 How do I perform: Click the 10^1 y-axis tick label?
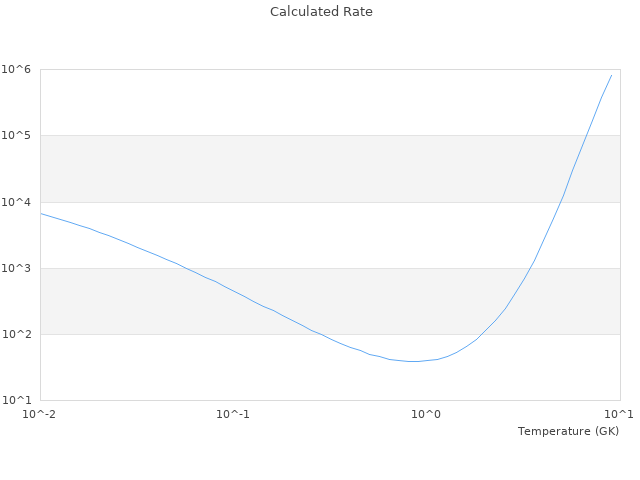pos(17,400)
